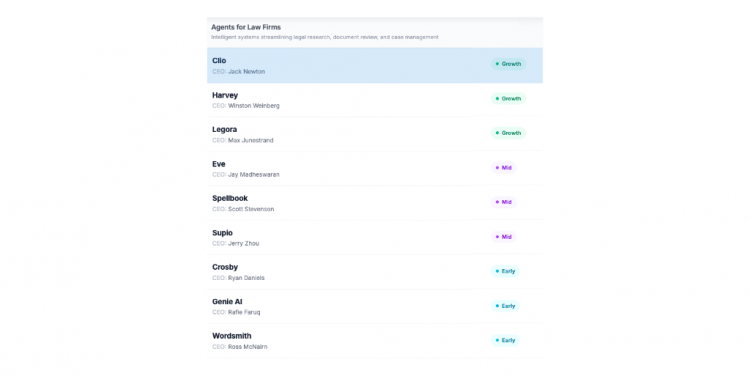This screenshot has width=750, height=376.
Task: Select the Clio company row
Action: [x=375, y=66]
